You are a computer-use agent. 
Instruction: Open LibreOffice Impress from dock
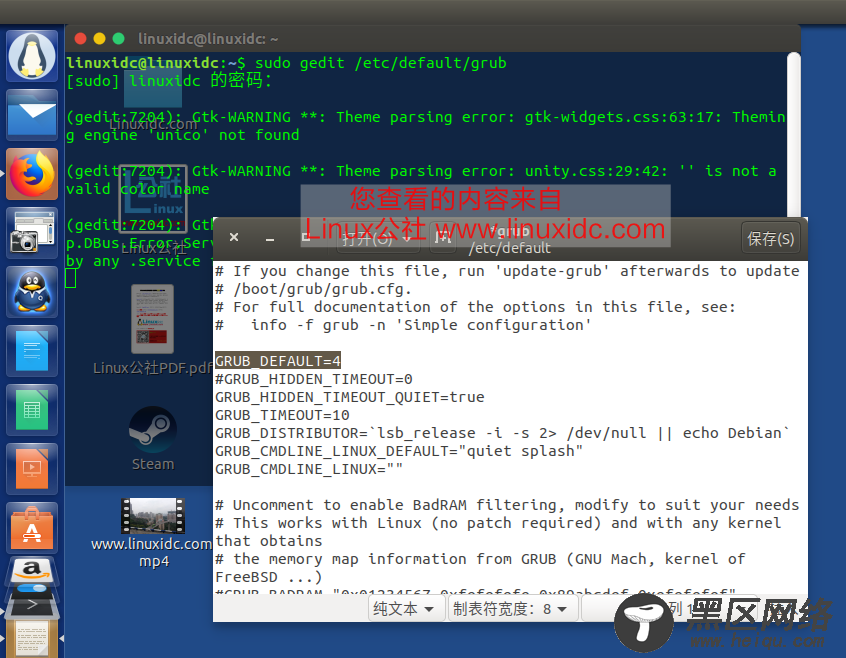[x=32, y=469]
